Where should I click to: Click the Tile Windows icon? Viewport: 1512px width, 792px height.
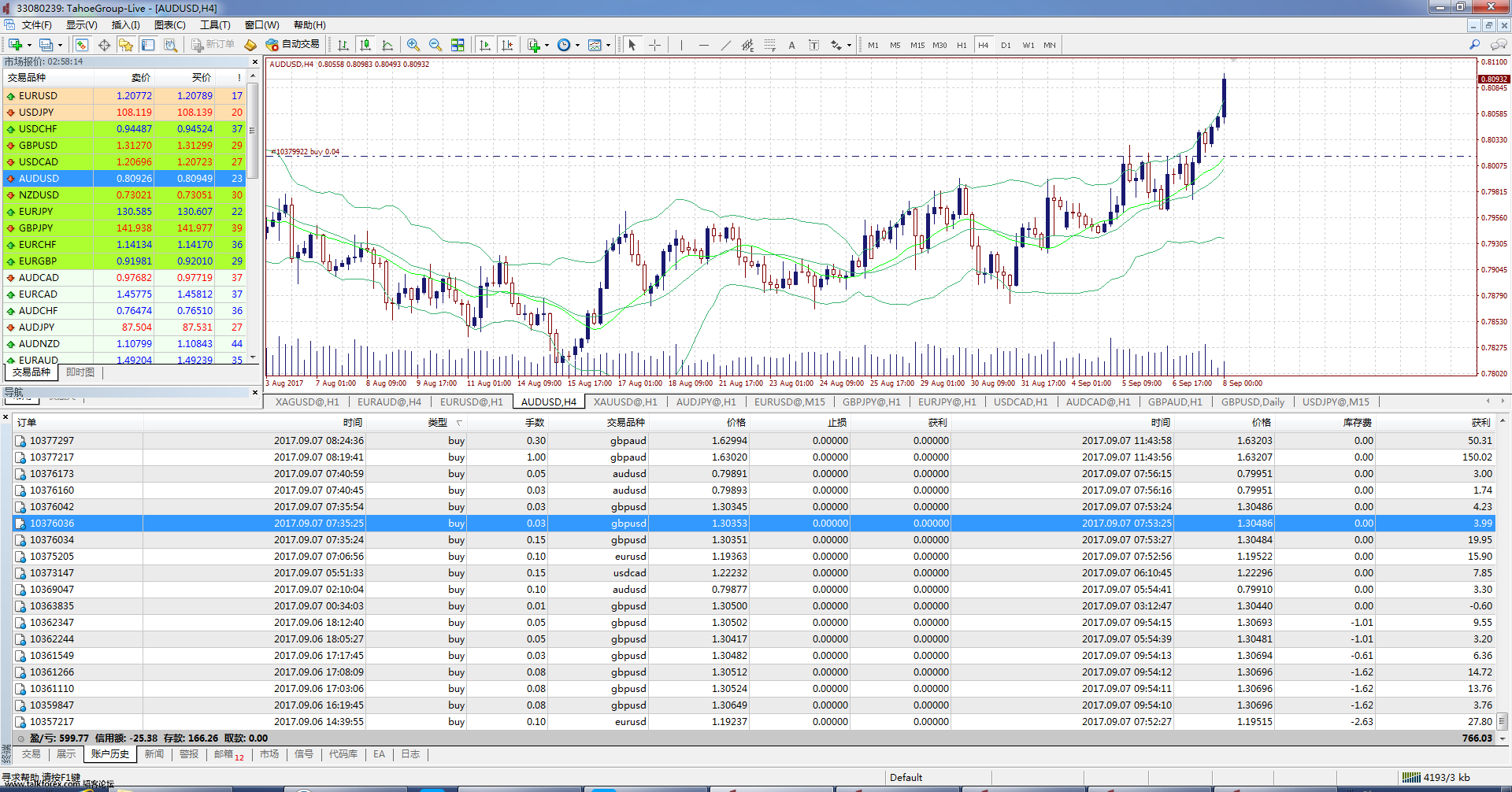pyautogui.click(x=458, y=45)
